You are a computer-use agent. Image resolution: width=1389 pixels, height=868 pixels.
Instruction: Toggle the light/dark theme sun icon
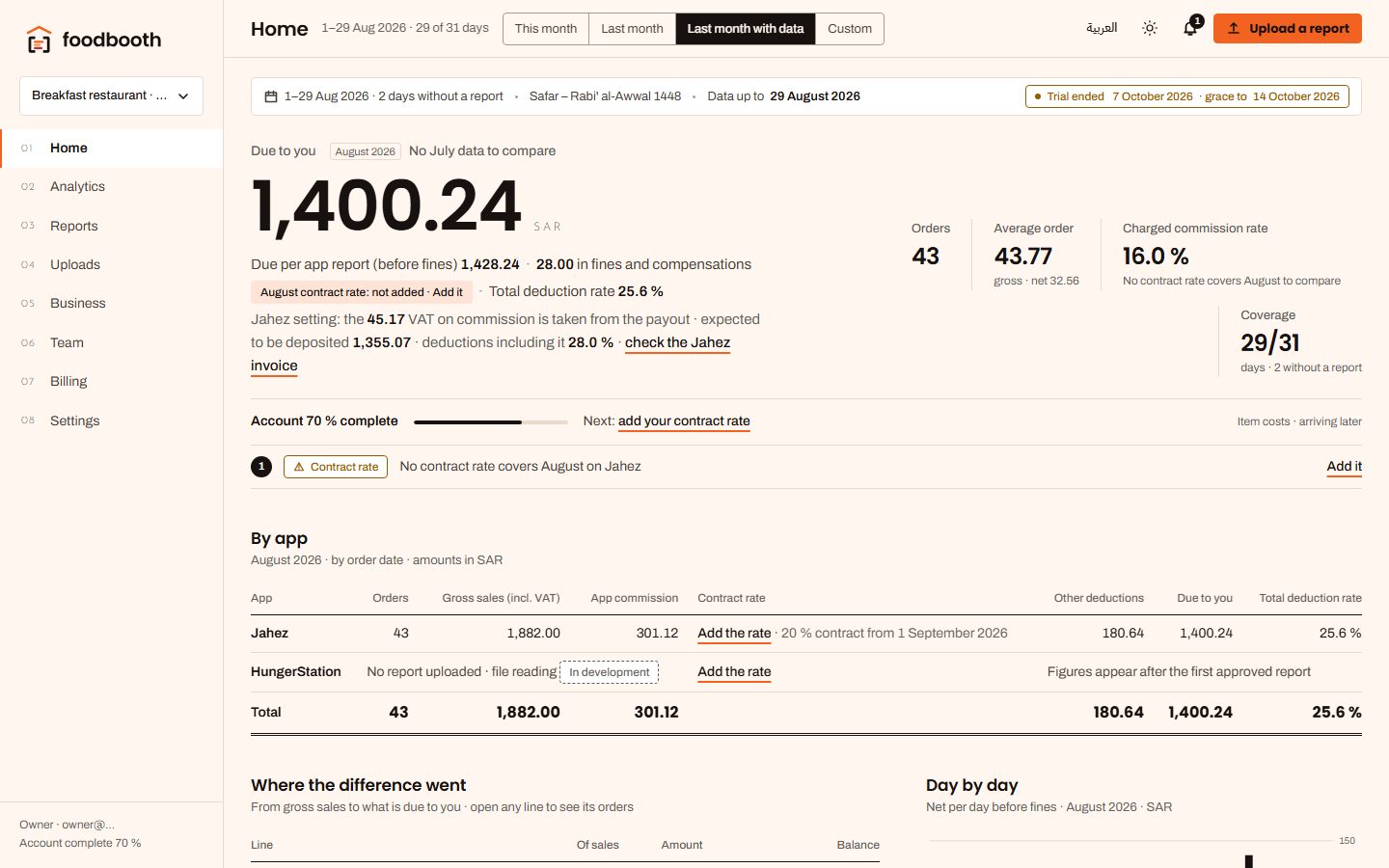click(x=1150, y=28)
